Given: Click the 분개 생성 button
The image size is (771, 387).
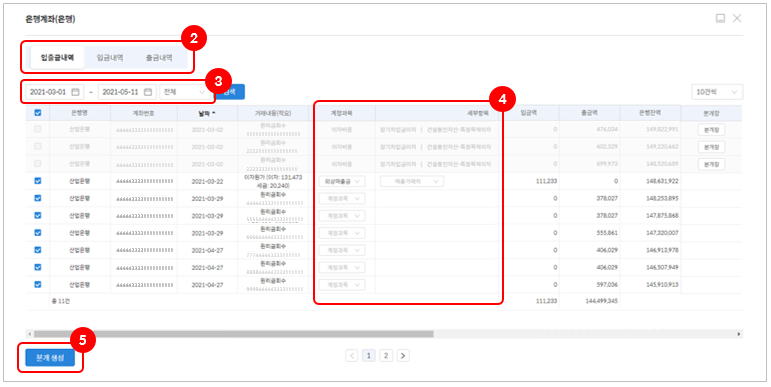Looking at the screenshot, I should 50,358.
